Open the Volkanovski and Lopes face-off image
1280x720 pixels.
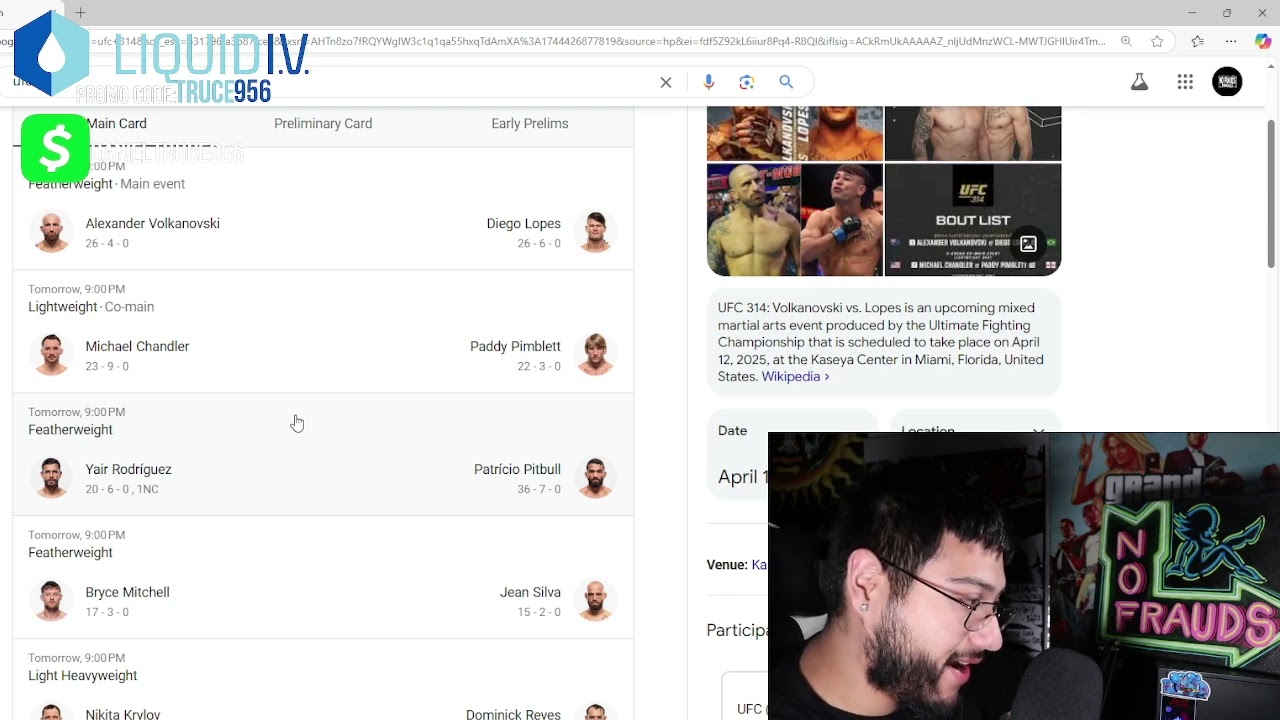[x=795, y=220]
